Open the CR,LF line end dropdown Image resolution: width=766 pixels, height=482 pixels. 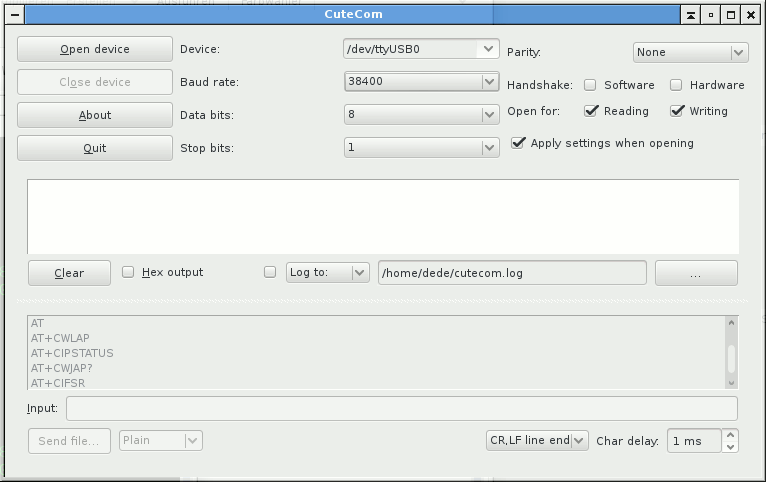click(x=537, y=440)
